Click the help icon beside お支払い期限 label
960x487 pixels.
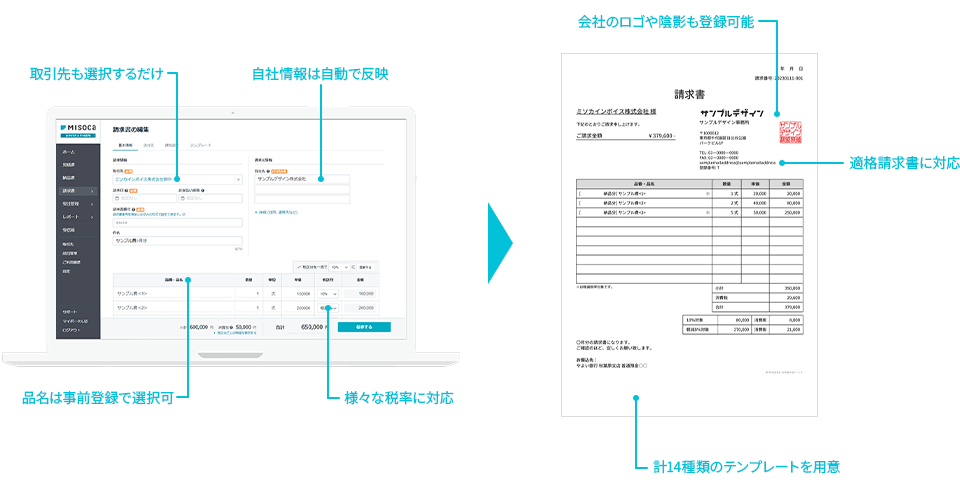pyautogui.click(x=202, y=190)
